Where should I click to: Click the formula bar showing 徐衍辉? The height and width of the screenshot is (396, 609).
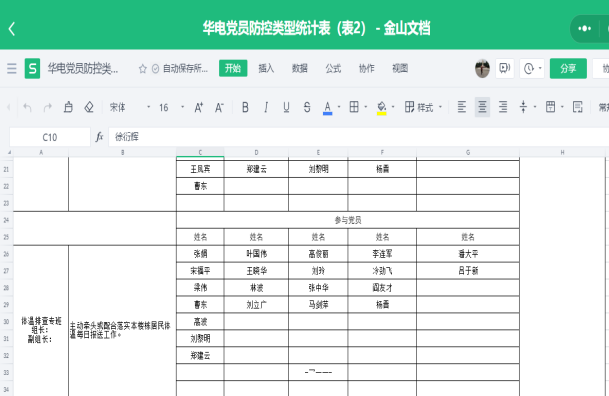tap(358, 137)
